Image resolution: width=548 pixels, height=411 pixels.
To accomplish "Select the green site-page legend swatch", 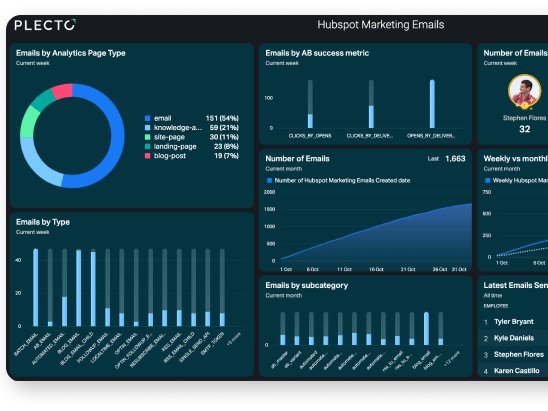I will click(x=147, y=137).
